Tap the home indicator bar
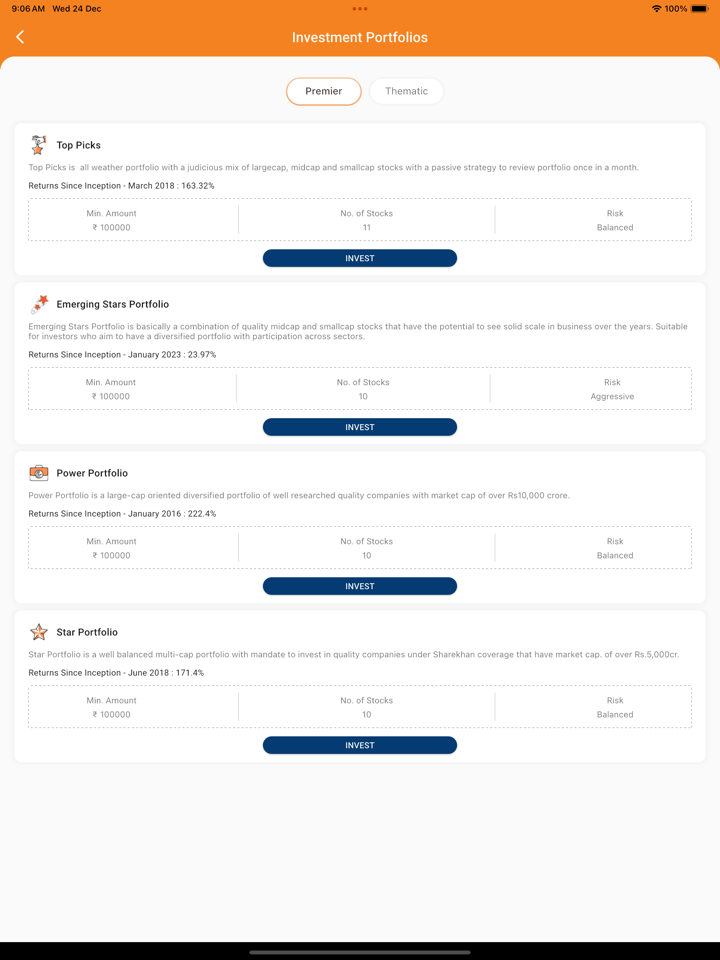Screen dimensions: 720x960 360,952
